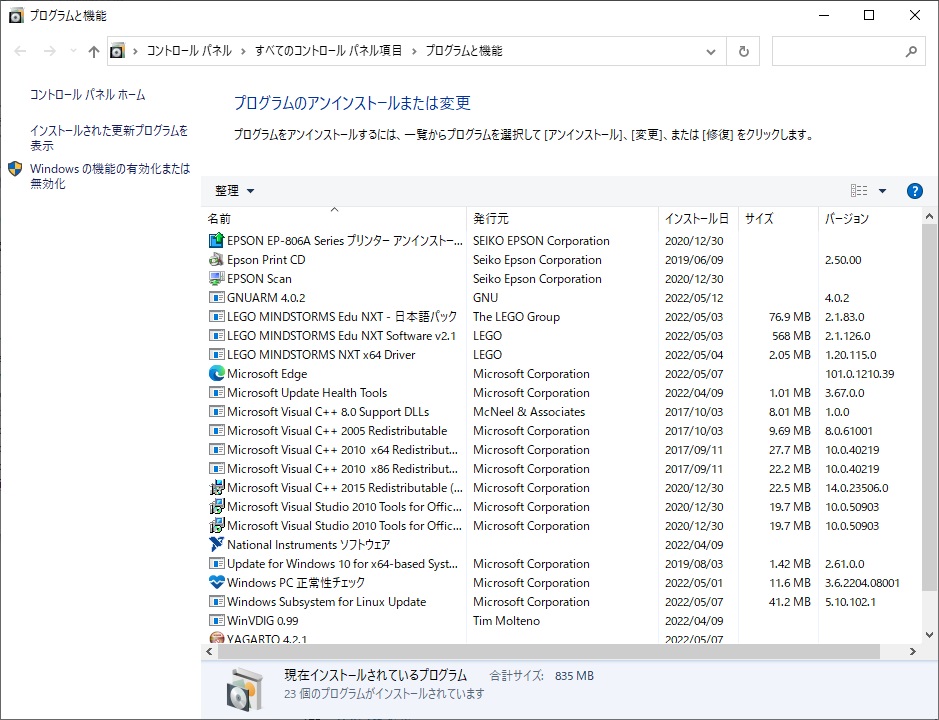
Task: Sort the list by 発行元 column
Action: point(562,219)
